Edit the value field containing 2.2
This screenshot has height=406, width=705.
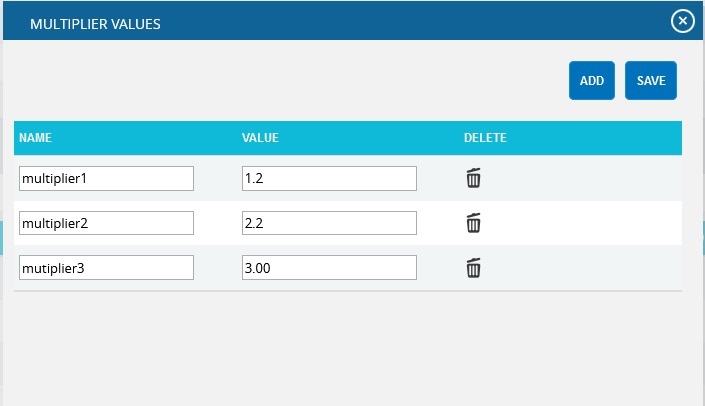[x=329, y=223]
